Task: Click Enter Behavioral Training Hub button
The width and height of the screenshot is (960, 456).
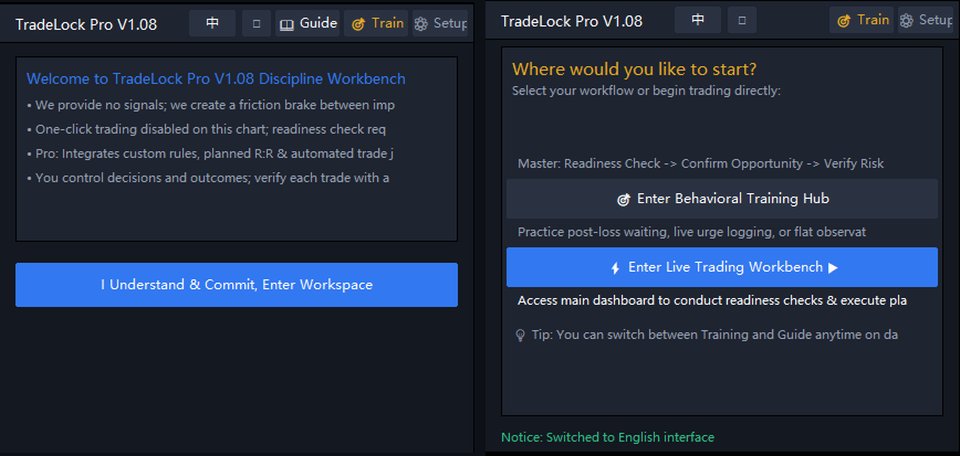Action: tap(722, 199)
